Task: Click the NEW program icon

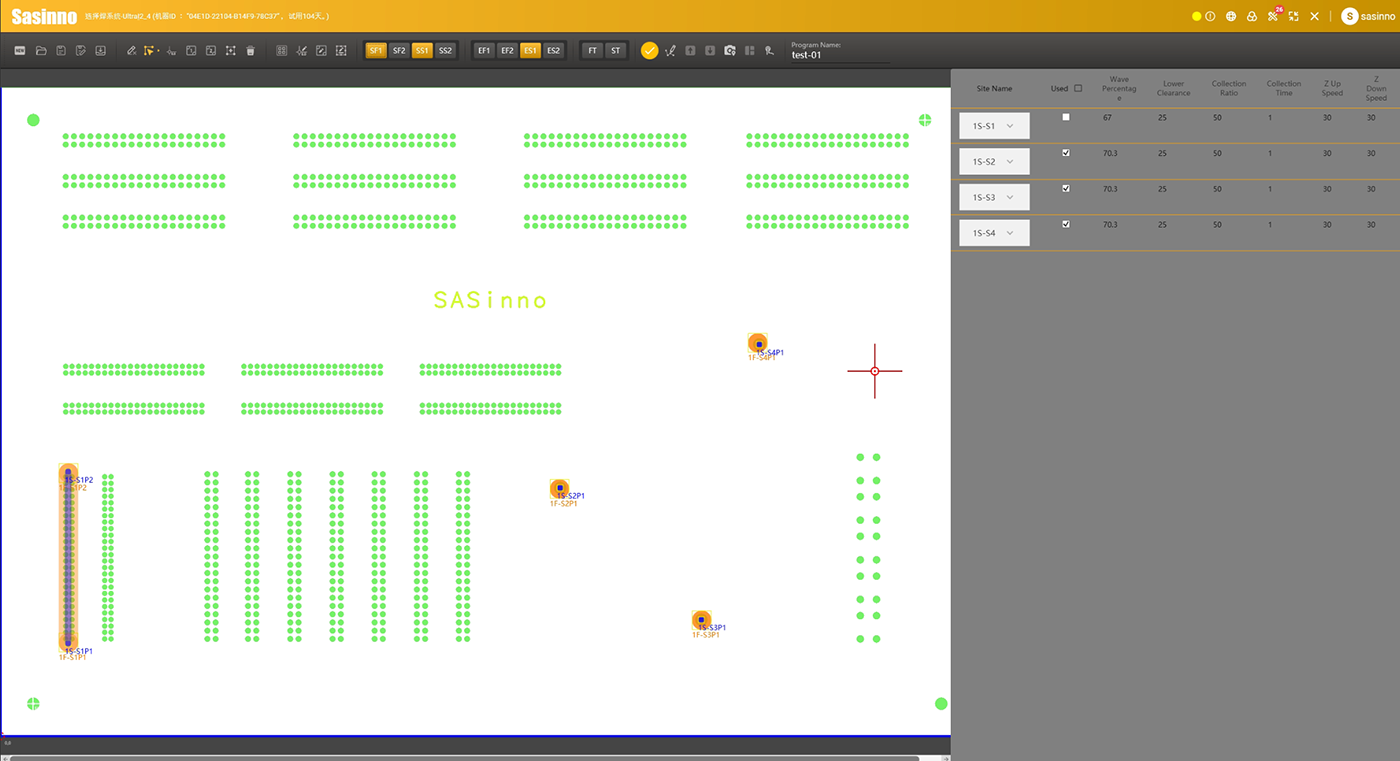Action: point(20,50)
